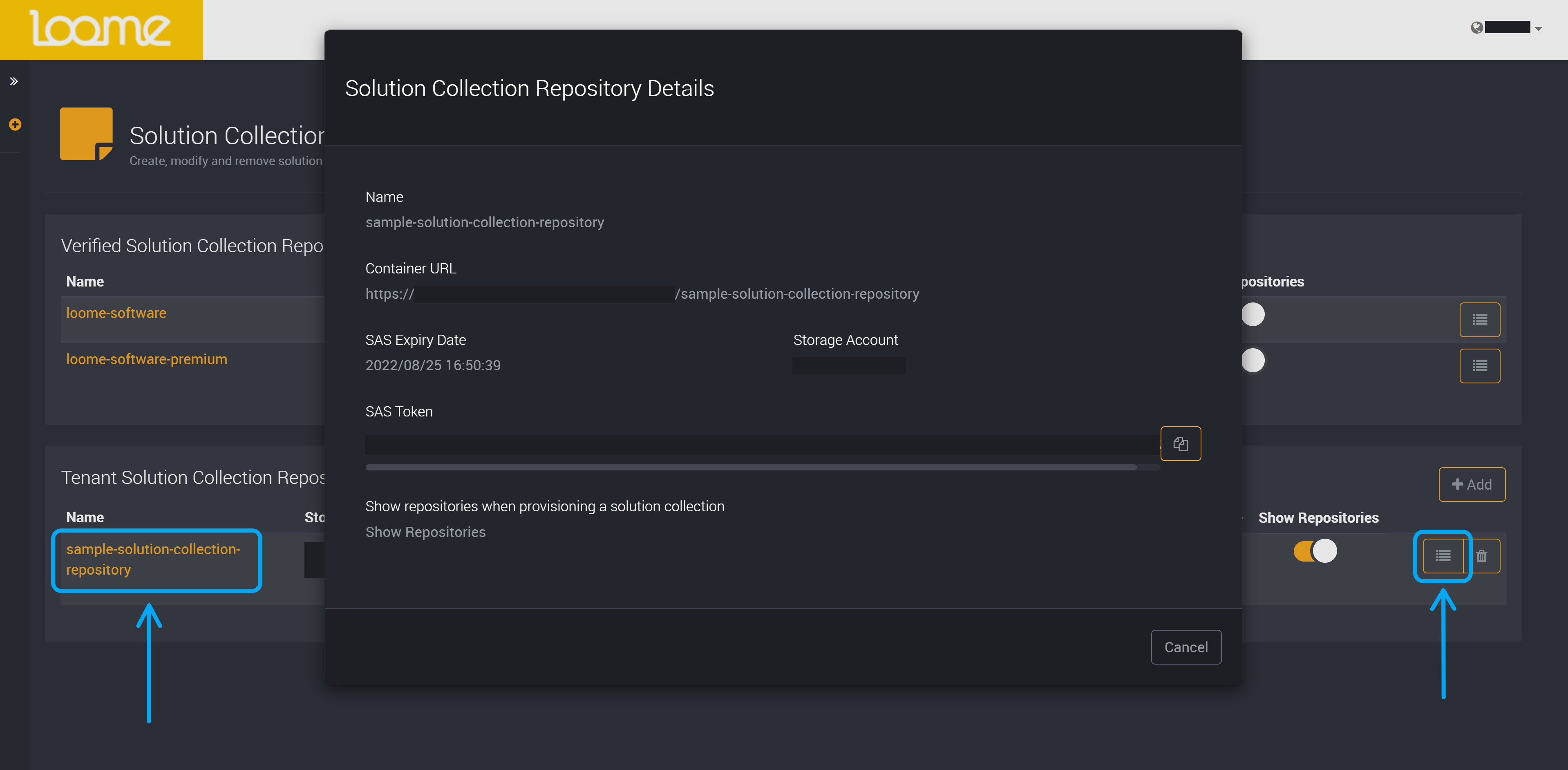
Task: Click the SAS Token field
Action: tap(762, 445)
